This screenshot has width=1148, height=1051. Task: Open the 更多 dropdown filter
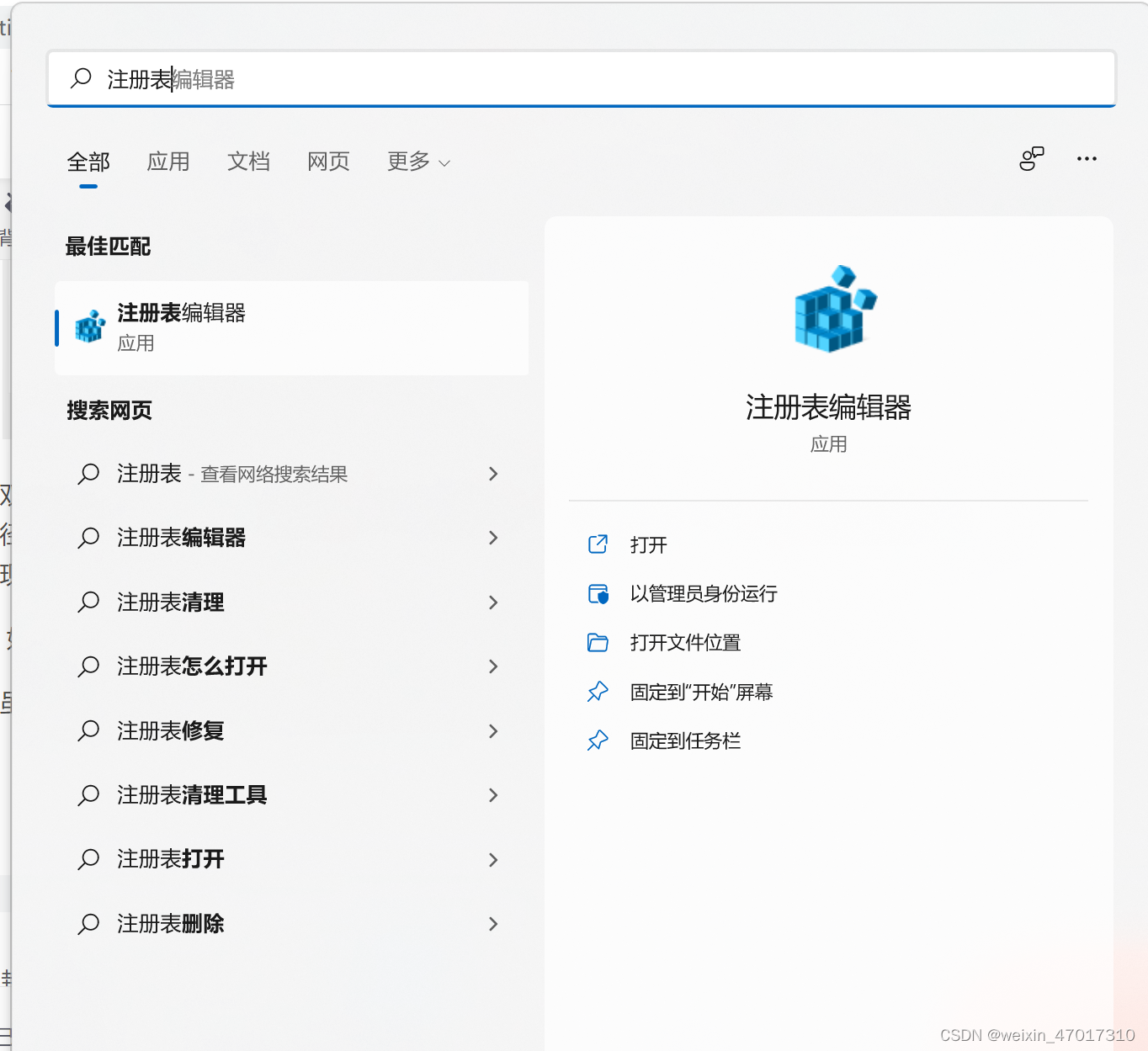pyautogui.click(x=418, y=162)
